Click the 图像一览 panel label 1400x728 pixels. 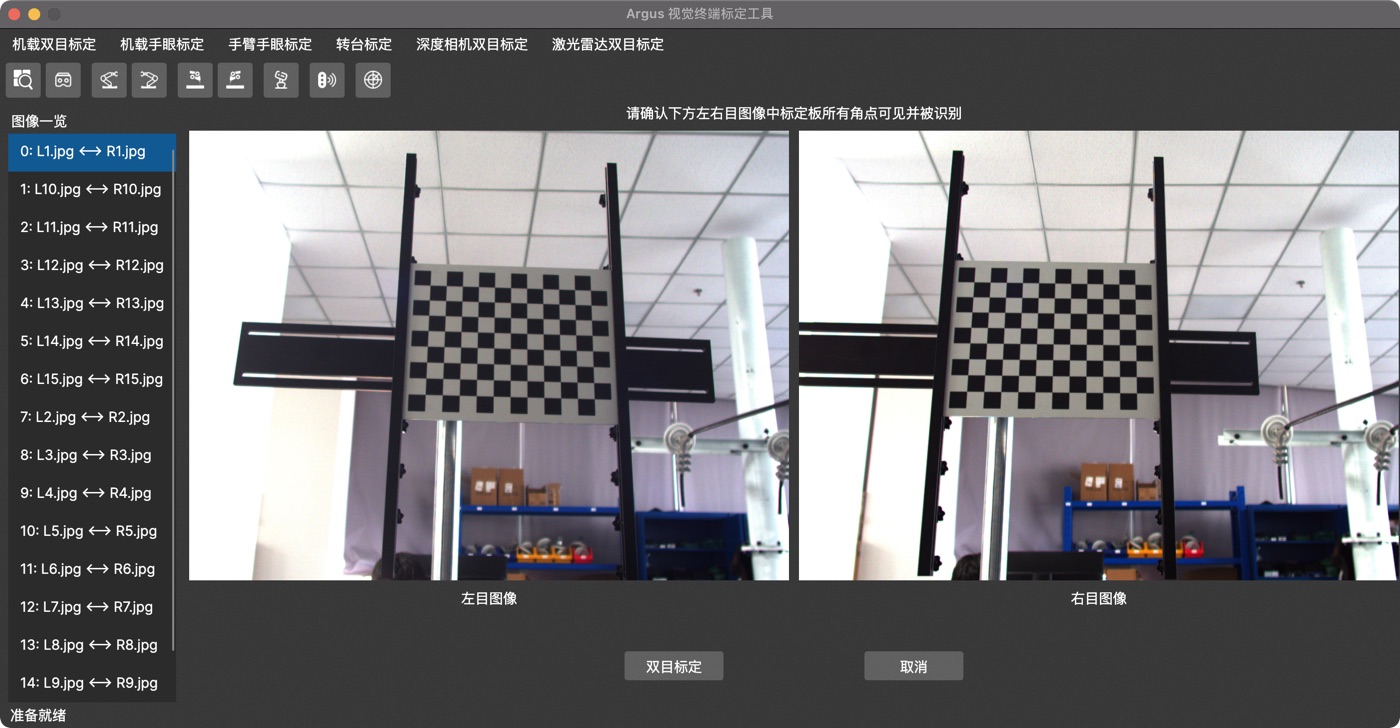(x=39, y=121)
